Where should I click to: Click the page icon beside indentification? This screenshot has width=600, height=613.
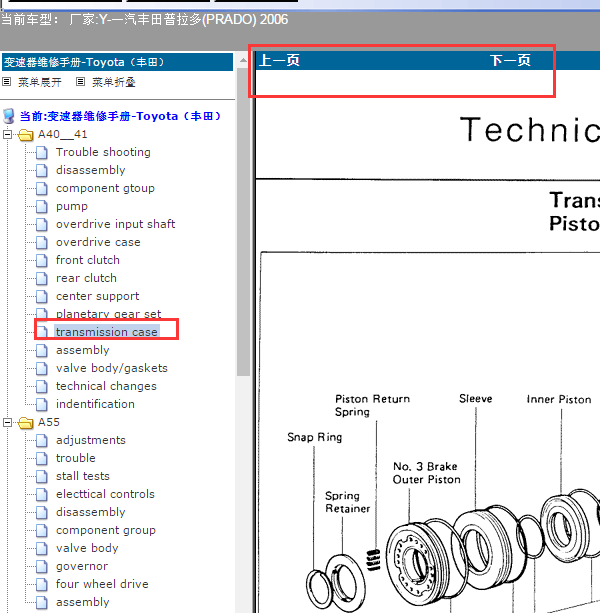tap(42, 404)
